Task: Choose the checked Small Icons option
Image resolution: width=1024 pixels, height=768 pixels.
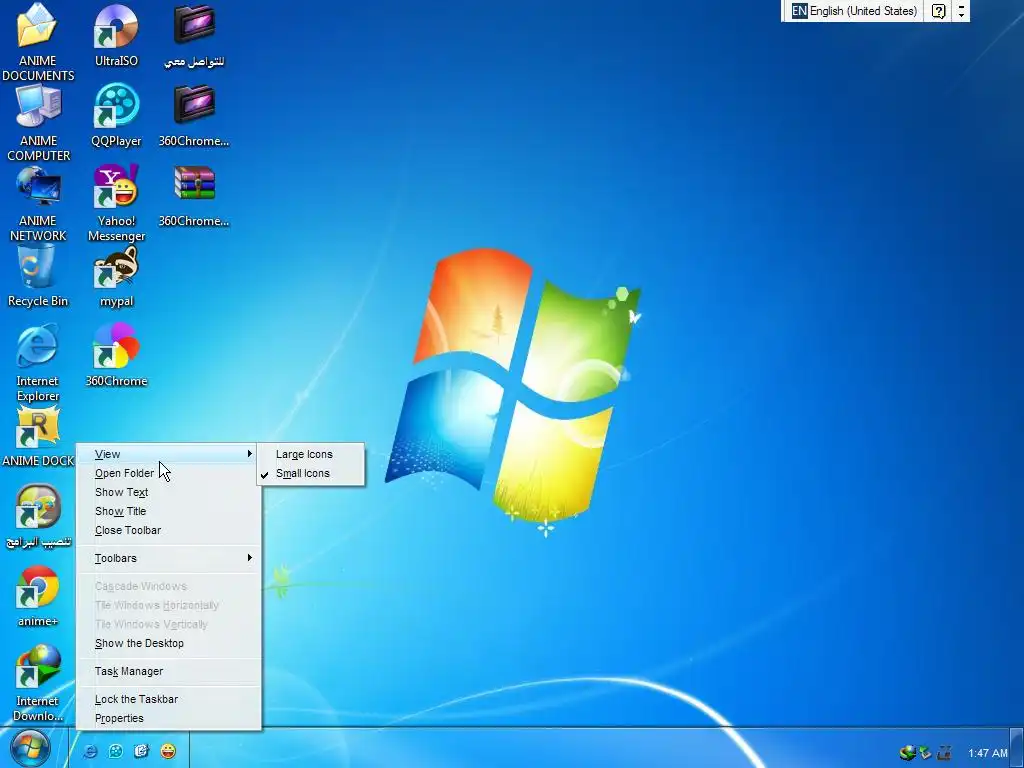Action: [311, 473]
